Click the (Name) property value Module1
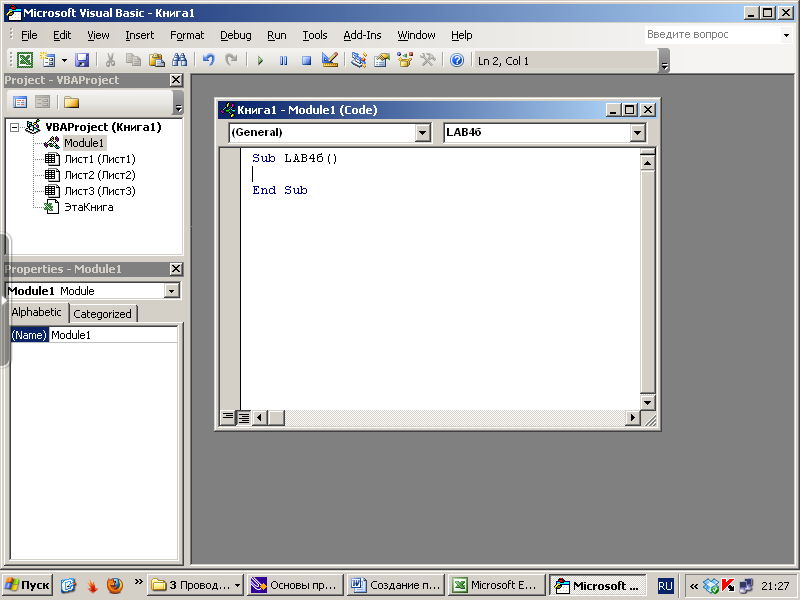The width and height of the screenshot is (800, 600). pyautogui.click(x=113, y=335)
